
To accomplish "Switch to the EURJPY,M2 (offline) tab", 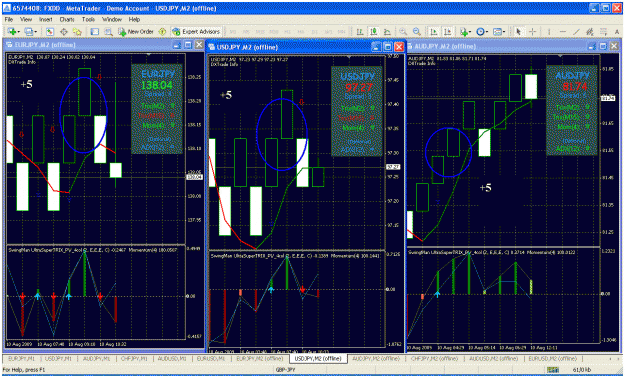I will [x=259, y=359].
